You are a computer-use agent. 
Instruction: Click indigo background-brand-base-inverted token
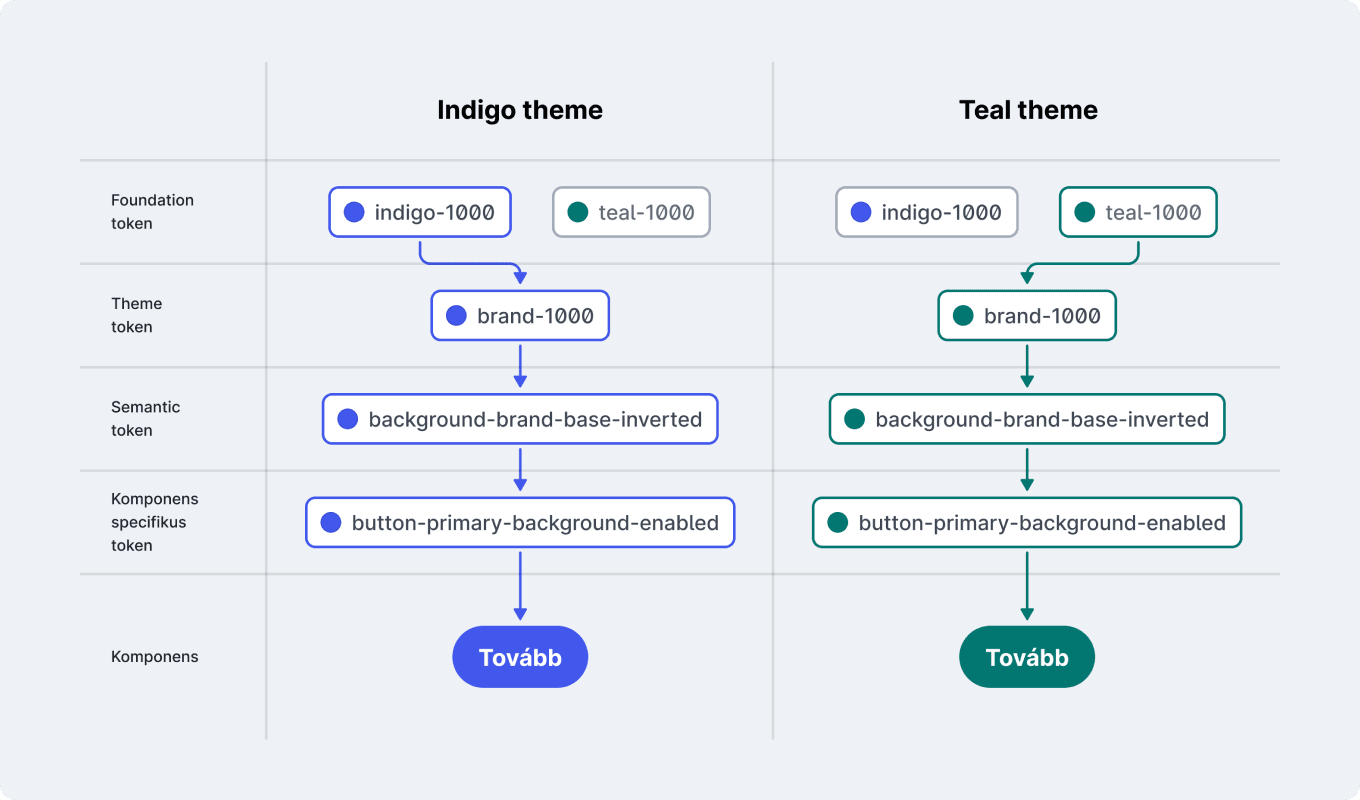click(x=520, y=419)
